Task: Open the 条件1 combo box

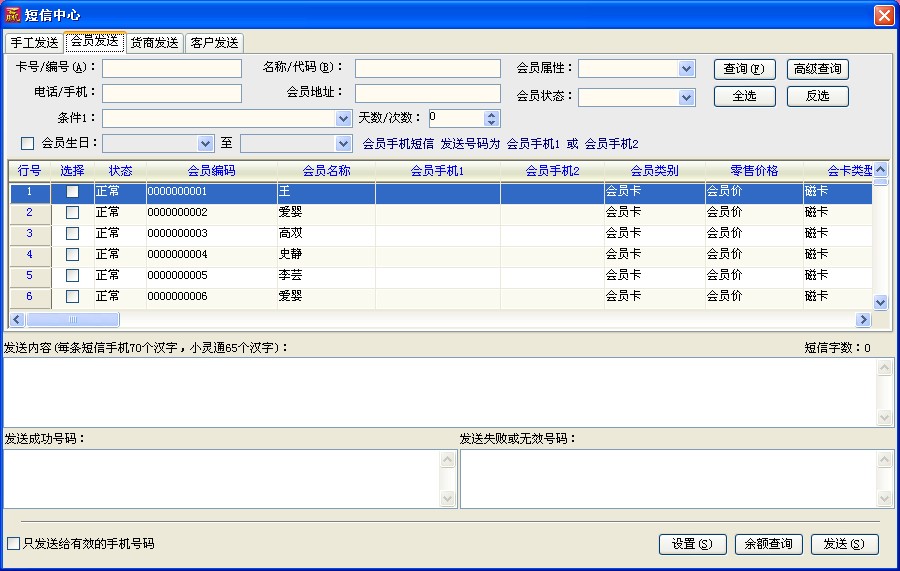Action: [x=343, y=119]
